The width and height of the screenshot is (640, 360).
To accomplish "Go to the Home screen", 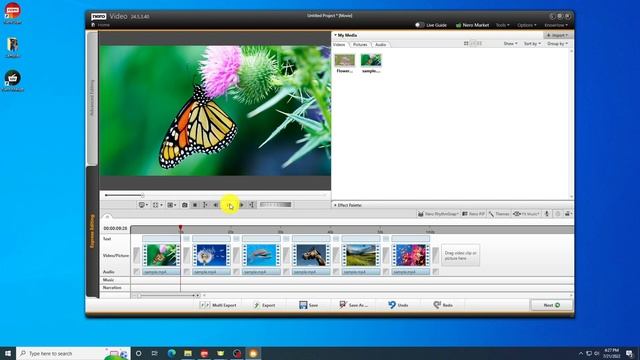I will coord(100,25).
